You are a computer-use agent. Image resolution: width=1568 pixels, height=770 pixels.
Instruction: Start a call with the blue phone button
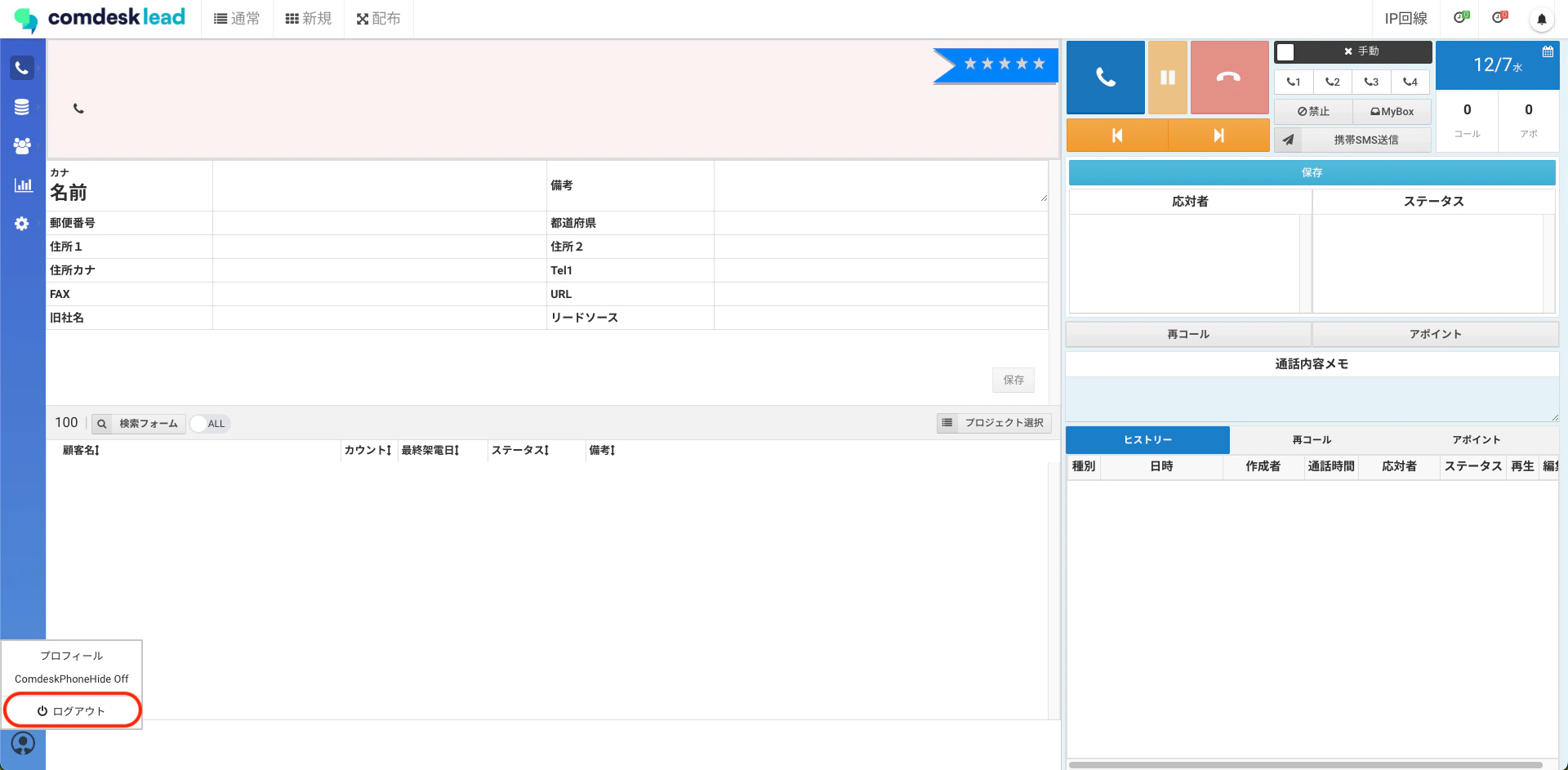pos(1106,78)
